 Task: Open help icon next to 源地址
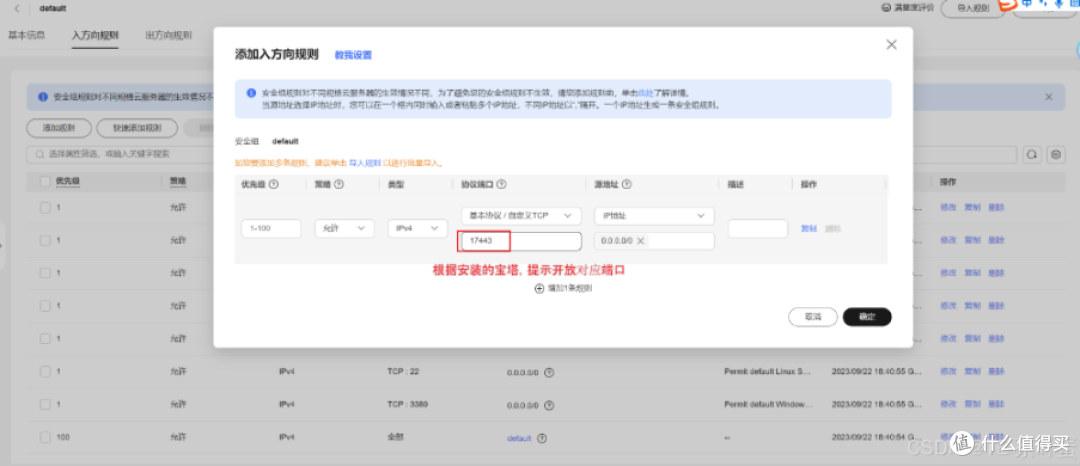click(x=627, y=184)
